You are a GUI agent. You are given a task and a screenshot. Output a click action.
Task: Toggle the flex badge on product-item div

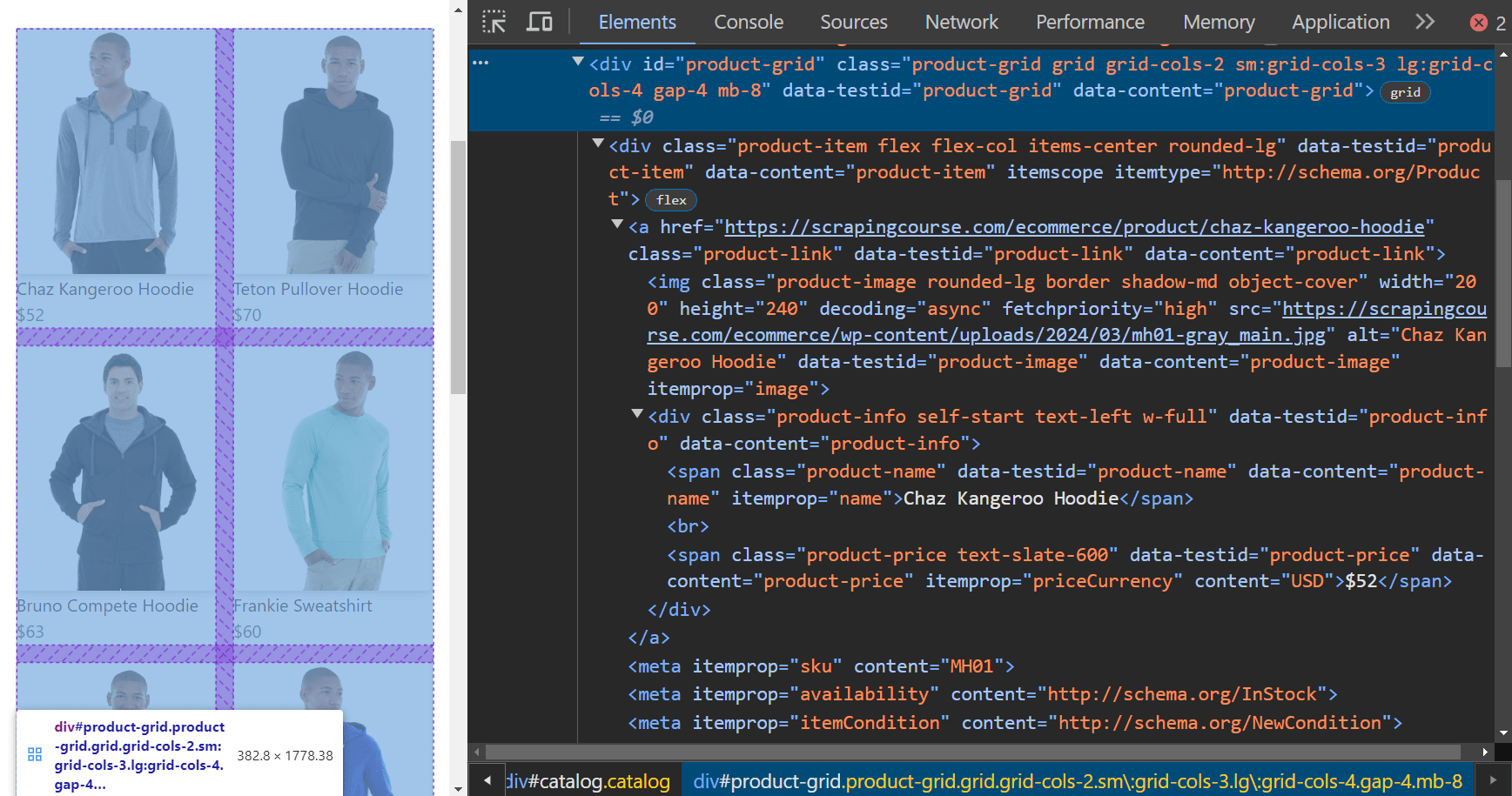coord(671,200)
